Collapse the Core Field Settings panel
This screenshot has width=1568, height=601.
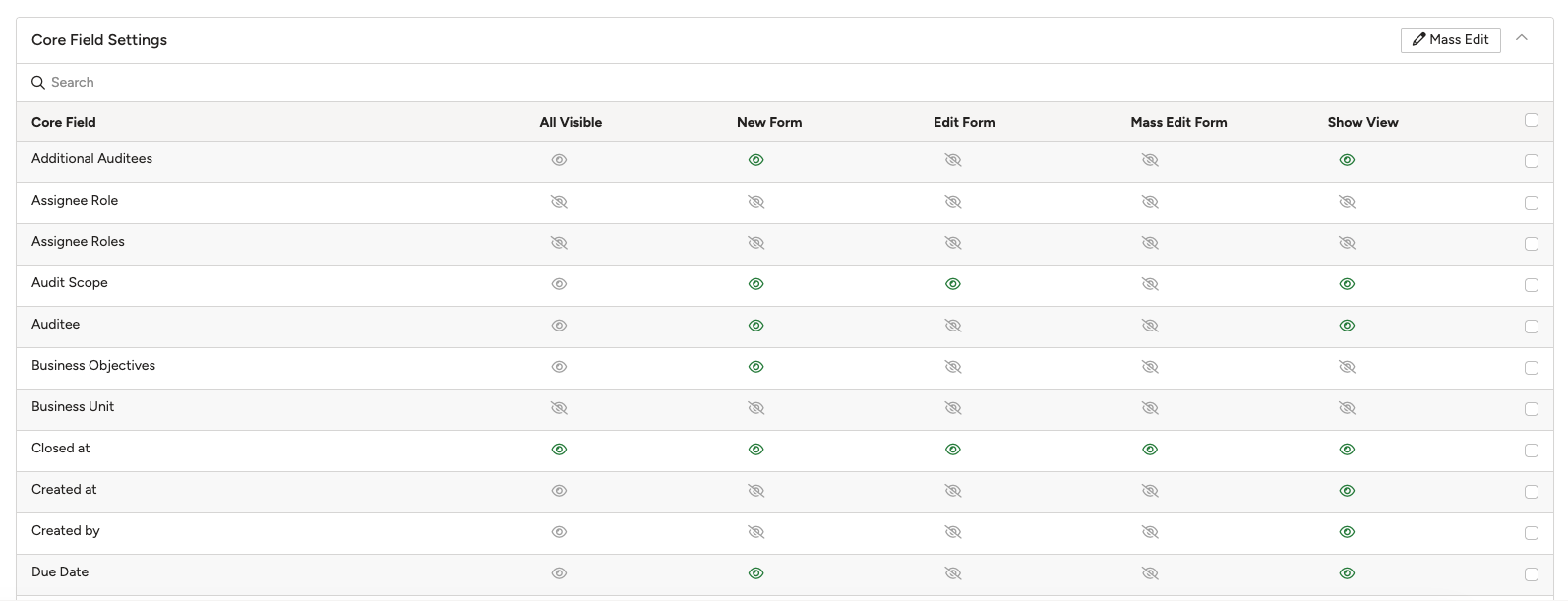click(1522, 38)
